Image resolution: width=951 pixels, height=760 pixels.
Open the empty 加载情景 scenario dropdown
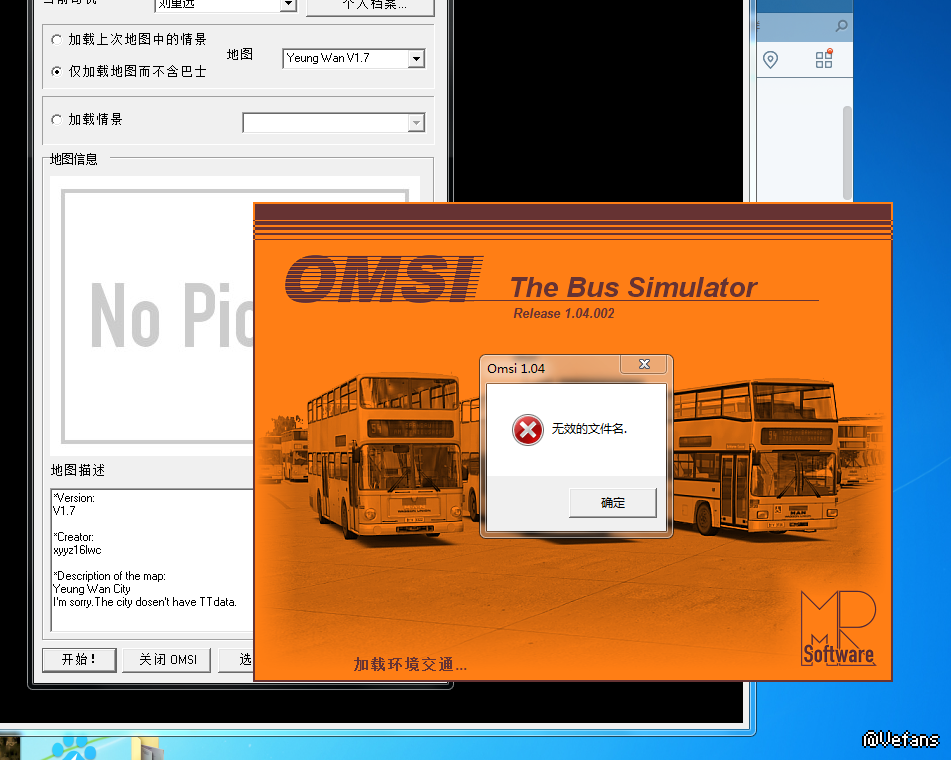coord(416,123)
